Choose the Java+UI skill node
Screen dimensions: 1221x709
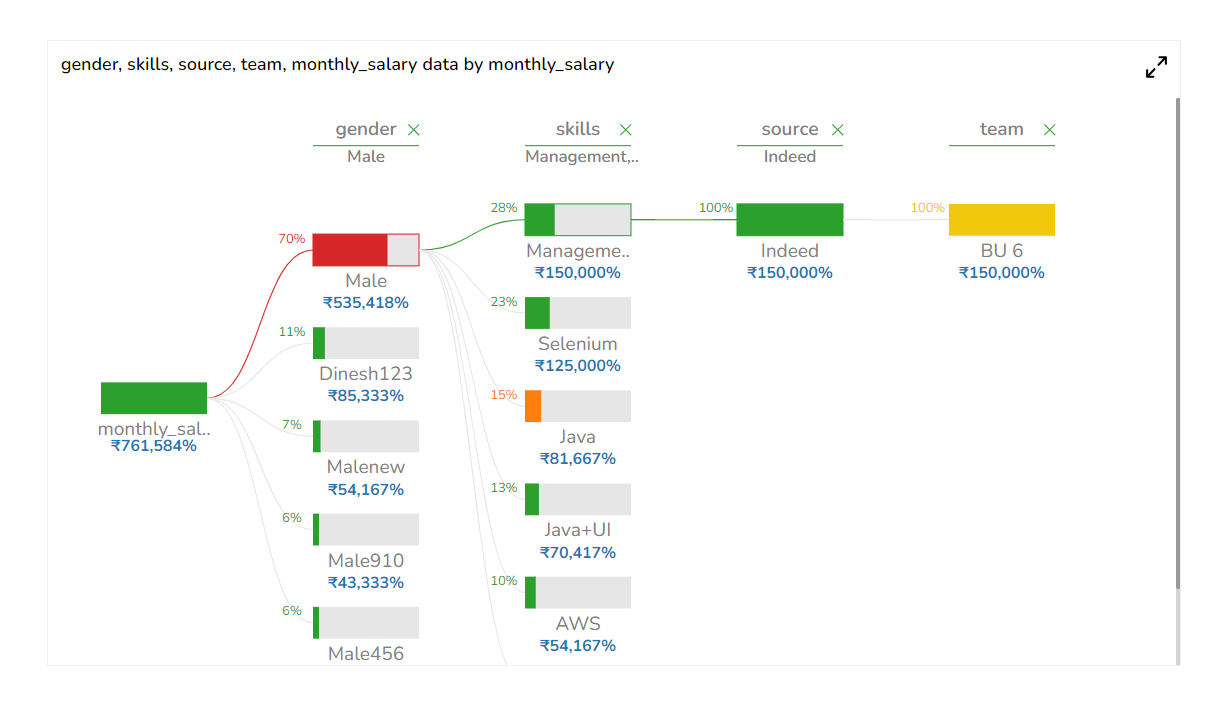[x=577, y=500]
